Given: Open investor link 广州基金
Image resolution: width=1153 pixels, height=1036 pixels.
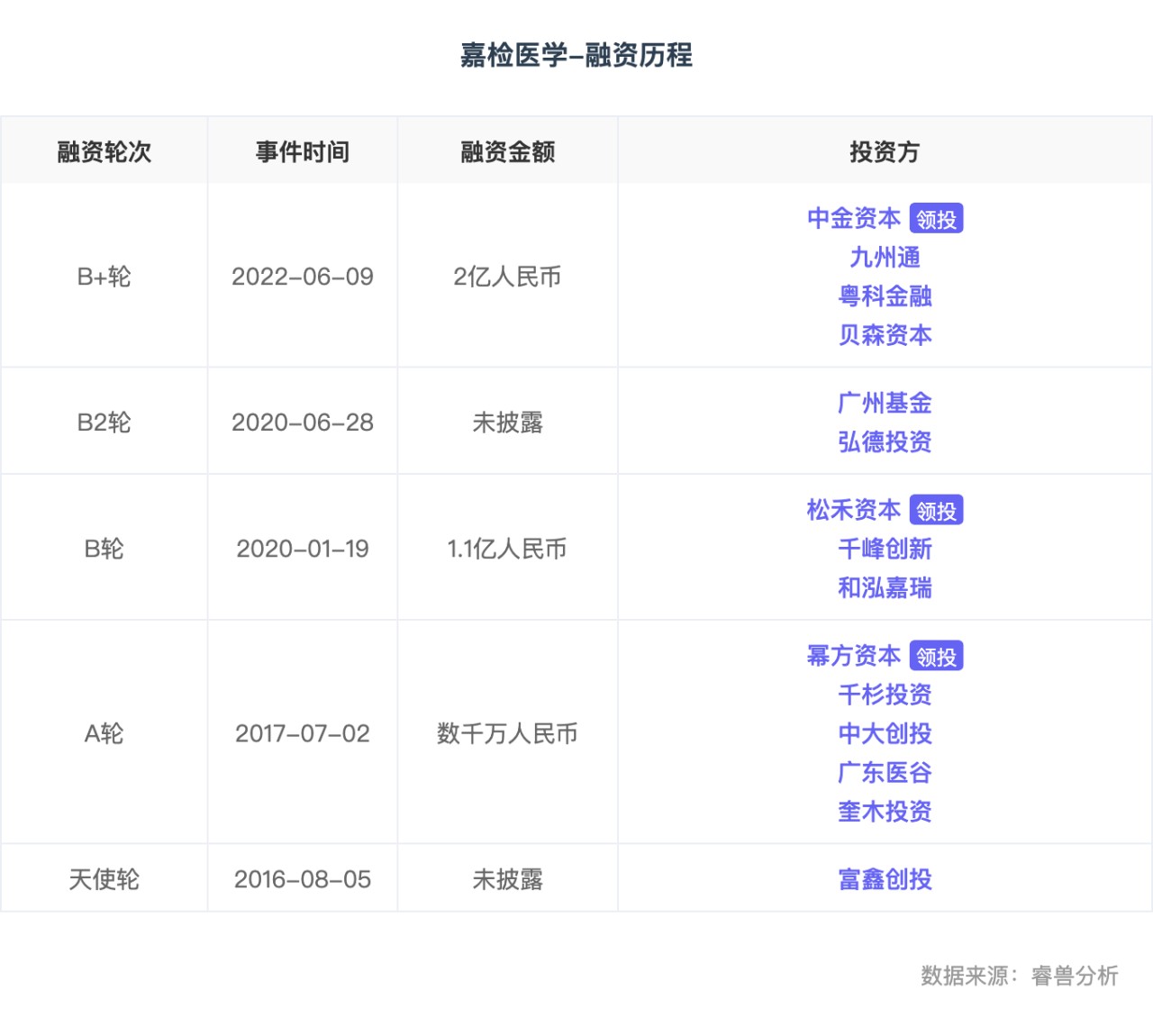Looking at the screenshot, I should coord(885,403).
